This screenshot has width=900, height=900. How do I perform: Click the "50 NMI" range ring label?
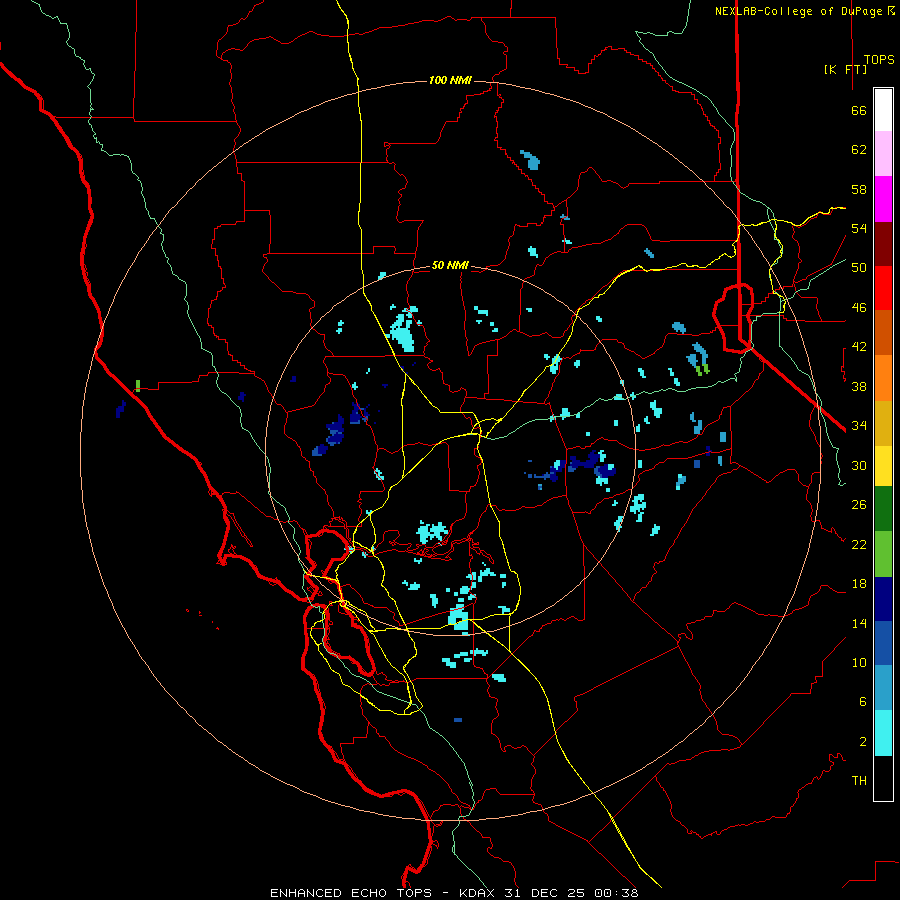[x=450, y=265]
